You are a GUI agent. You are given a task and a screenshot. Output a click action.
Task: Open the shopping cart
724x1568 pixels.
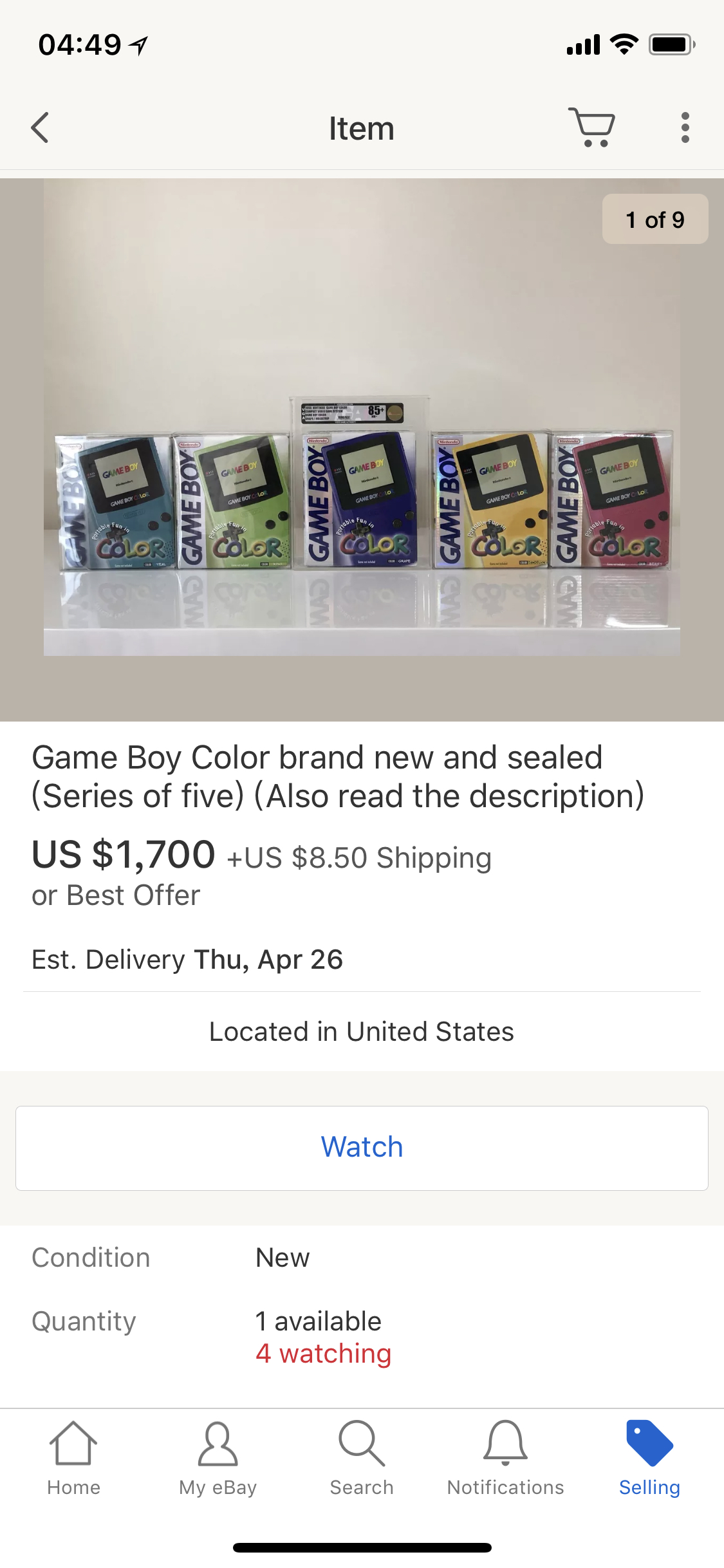coord(592,127)
